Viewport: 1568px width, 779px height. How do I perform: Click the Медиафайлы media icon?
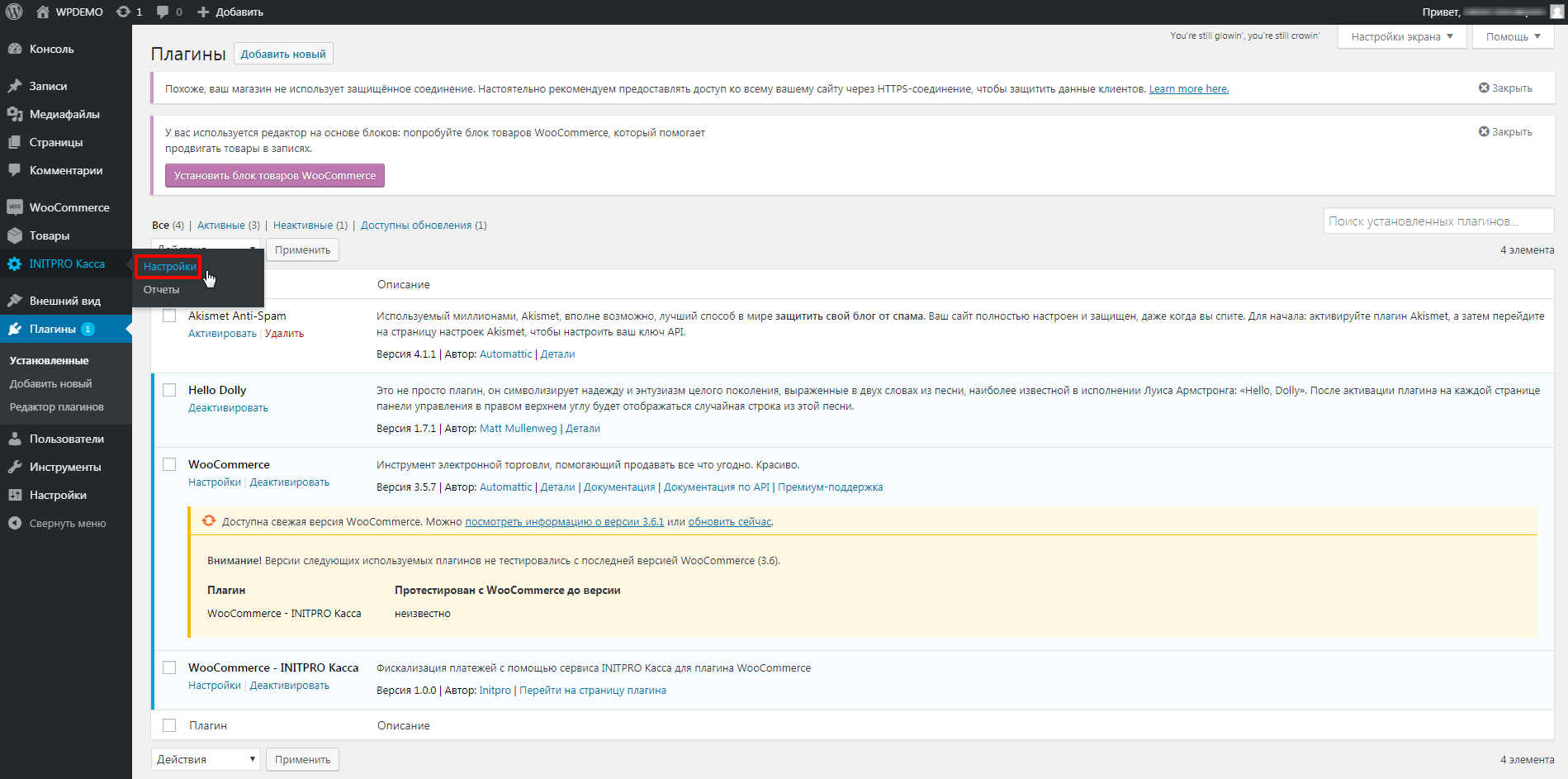tap(15, 114)
